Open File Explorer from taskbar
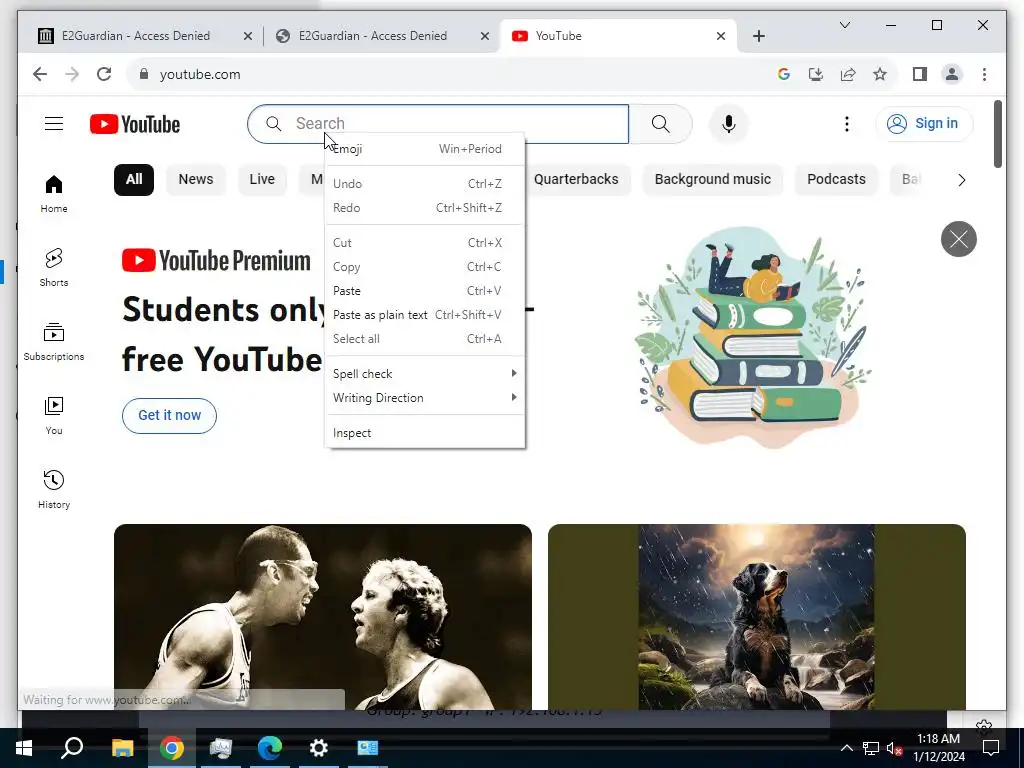 pyautogui.click(x=122, y=748)
